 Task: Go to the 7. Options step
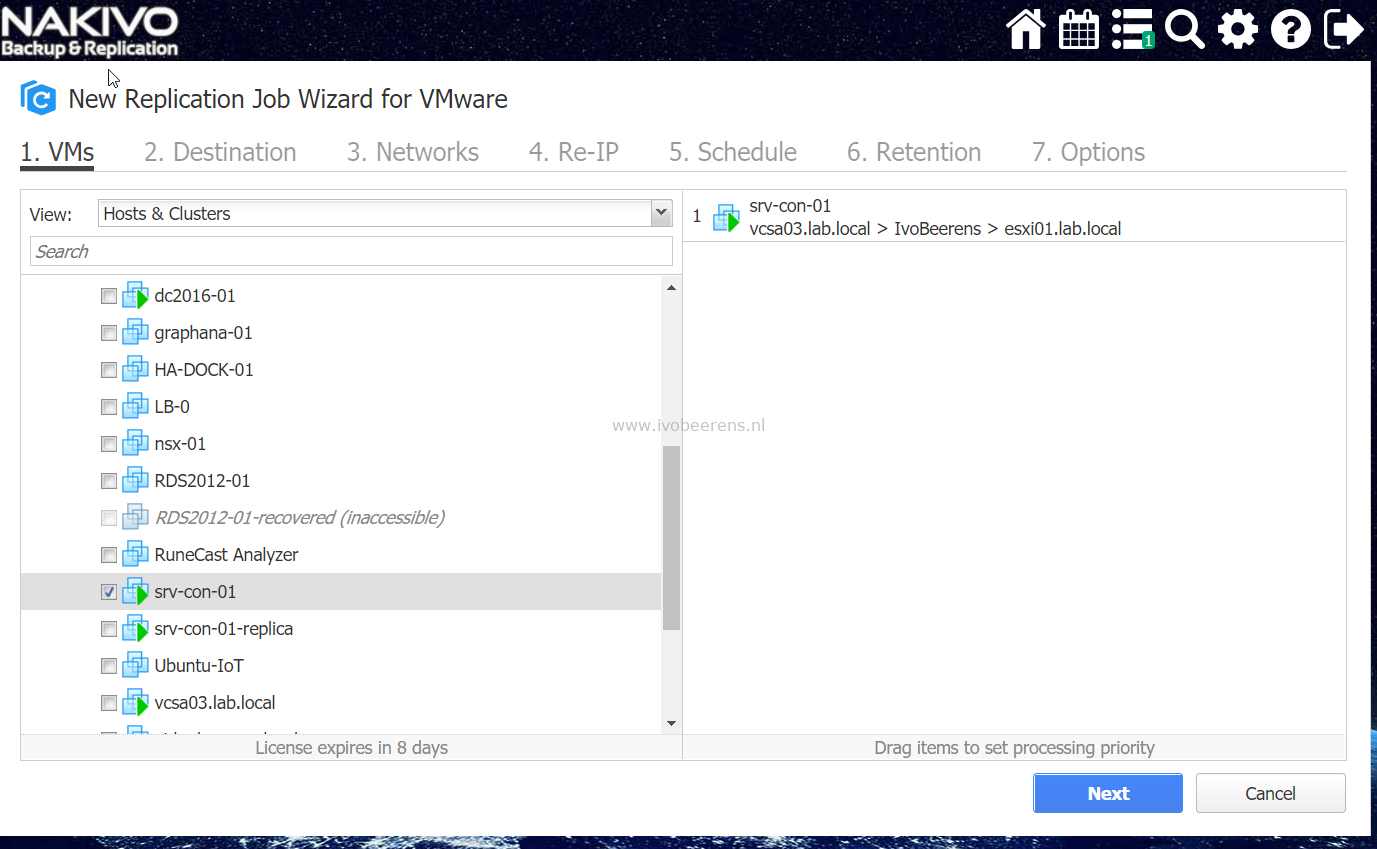point(1088,152)
